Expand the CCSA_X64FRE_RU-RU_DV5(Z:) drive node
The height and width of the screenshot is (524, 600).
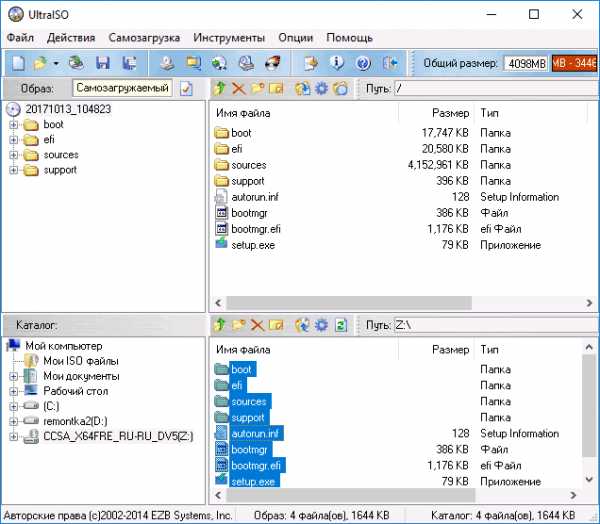13,436
